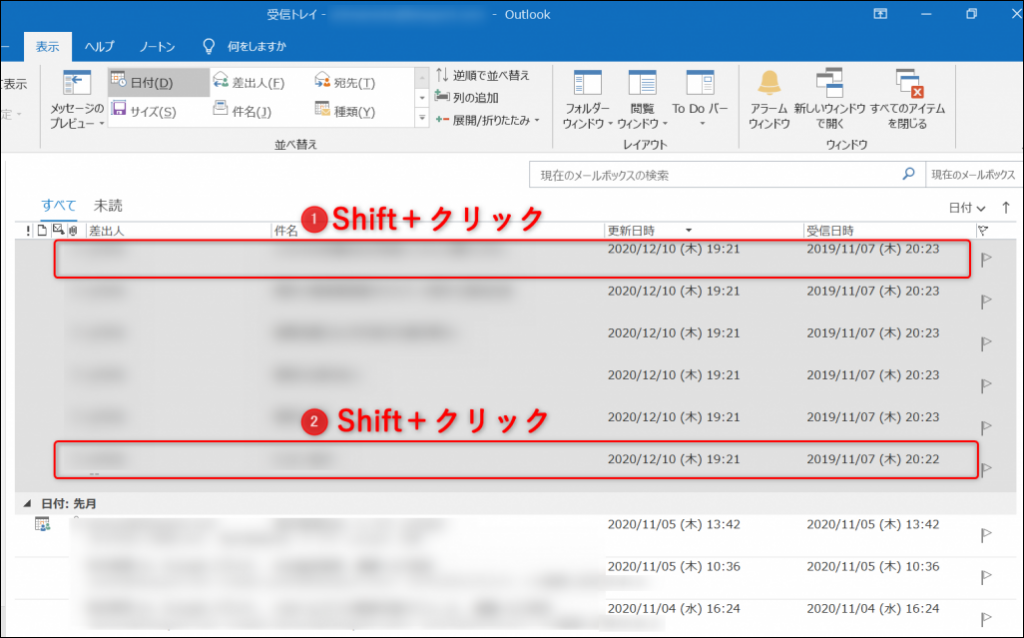Flag the message received 2020/11/05 13:42
This screenshot has width=1024, height=638.
[x=986, y=535]
